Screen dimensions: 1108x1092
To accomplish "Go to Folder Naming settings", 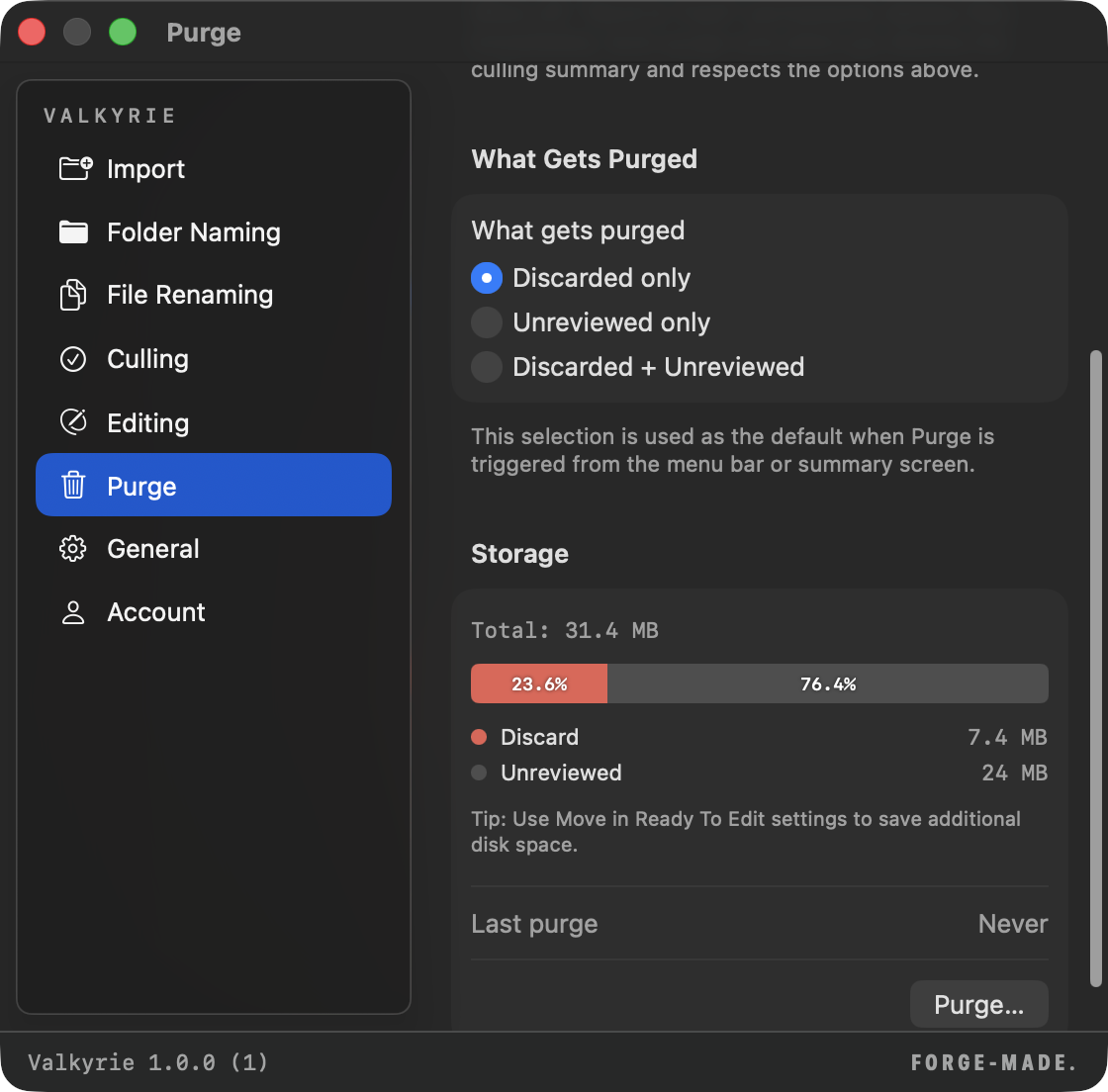I will click(x=214, y=232).
